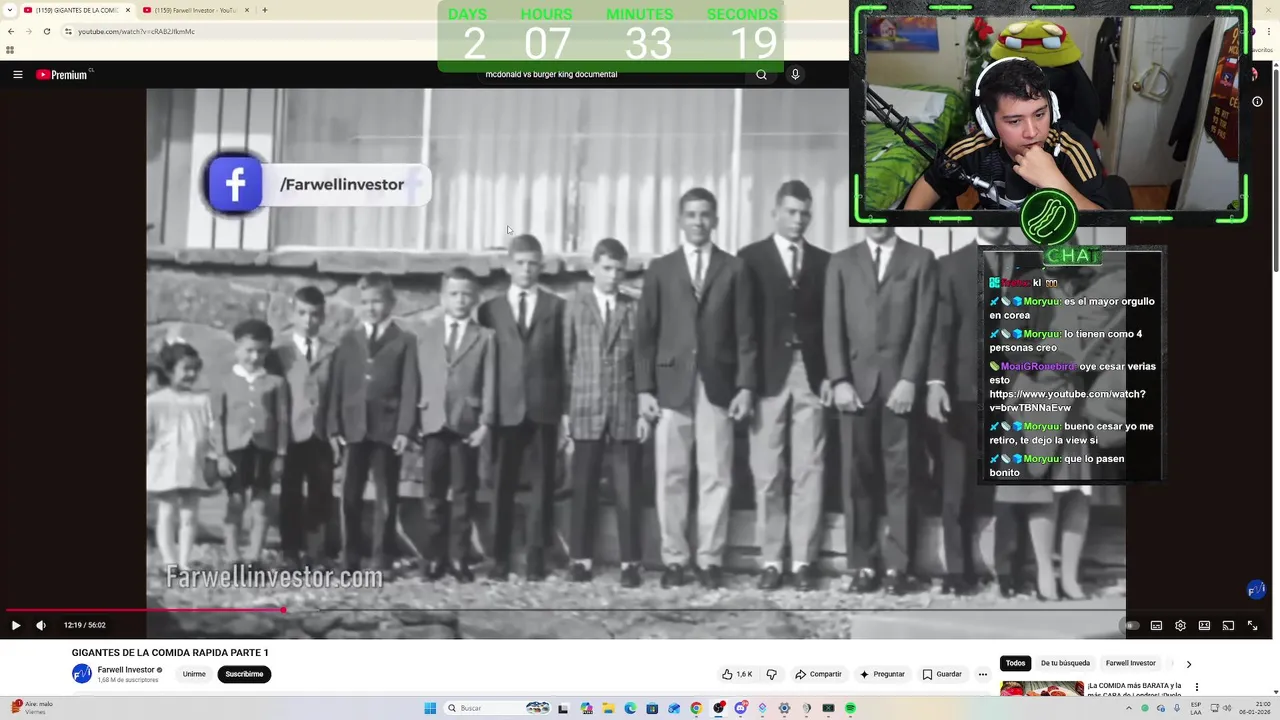
Task: Open the ESP LAA language switcher
Action: pyautogui.click(x=1196, y=708)
